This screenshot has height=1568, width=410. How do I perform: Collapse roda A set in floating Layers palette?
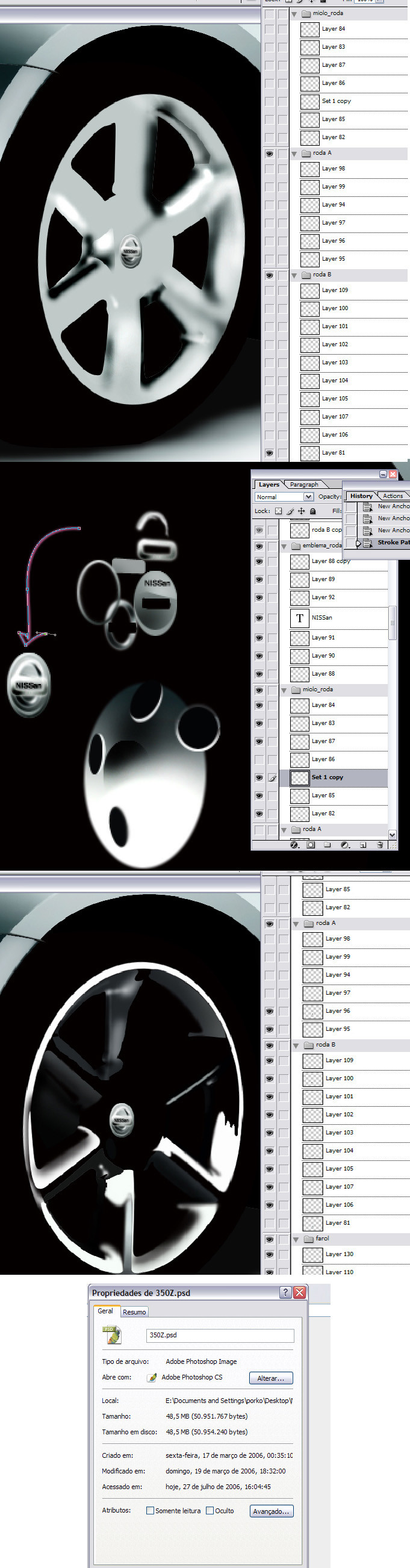click(284, 830)
